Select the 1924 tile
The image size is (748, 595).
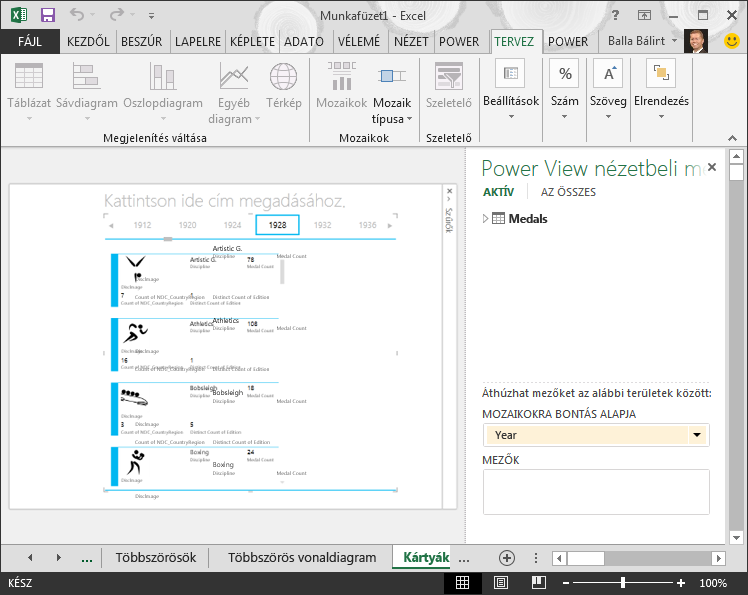232,225
